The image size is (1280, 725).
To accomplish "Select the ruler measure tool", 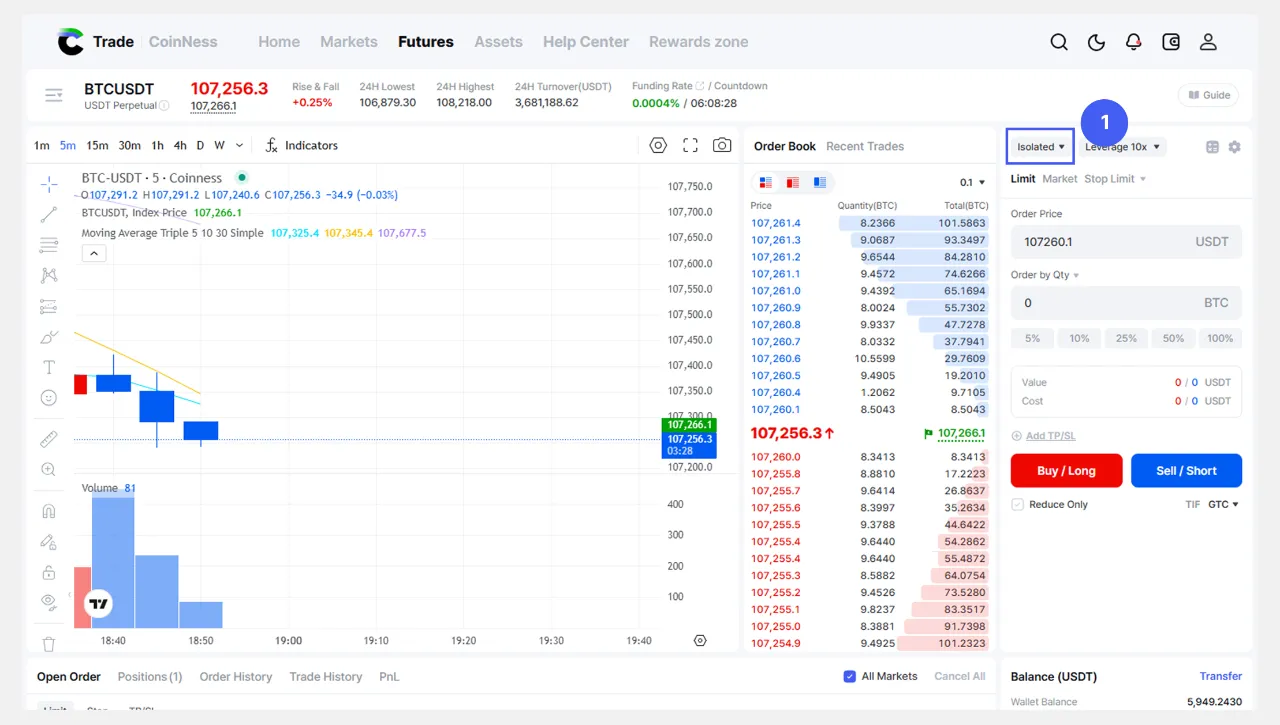I will 48,439.
